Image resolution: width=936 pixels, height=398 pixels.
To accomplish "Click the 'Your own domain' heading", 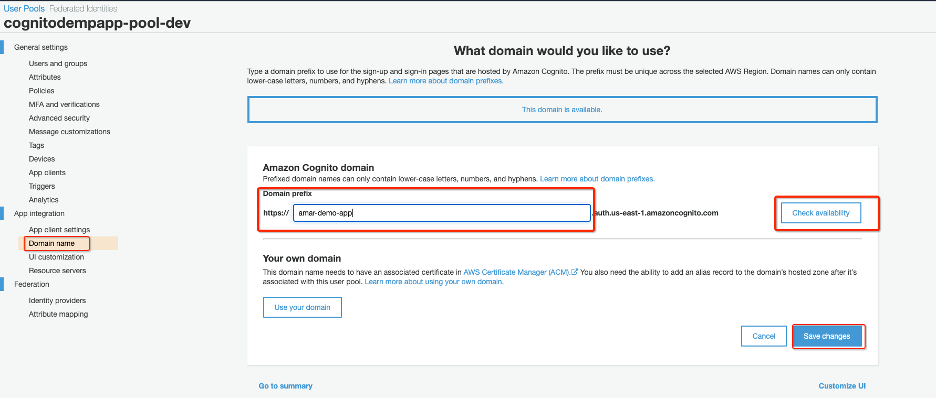I will click(x=301, y=258).
